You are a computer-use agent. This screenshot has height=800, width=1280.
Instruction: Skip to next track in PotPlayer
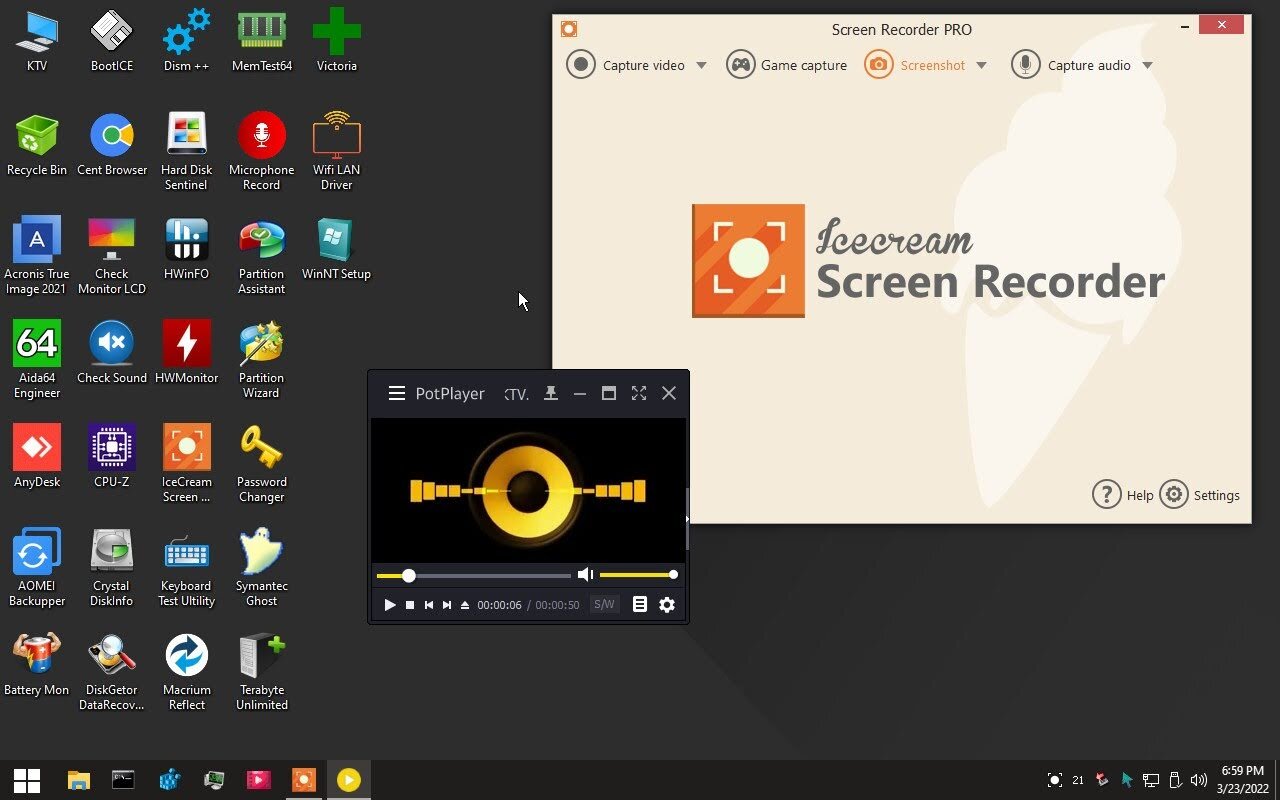(x=447, y=605)
